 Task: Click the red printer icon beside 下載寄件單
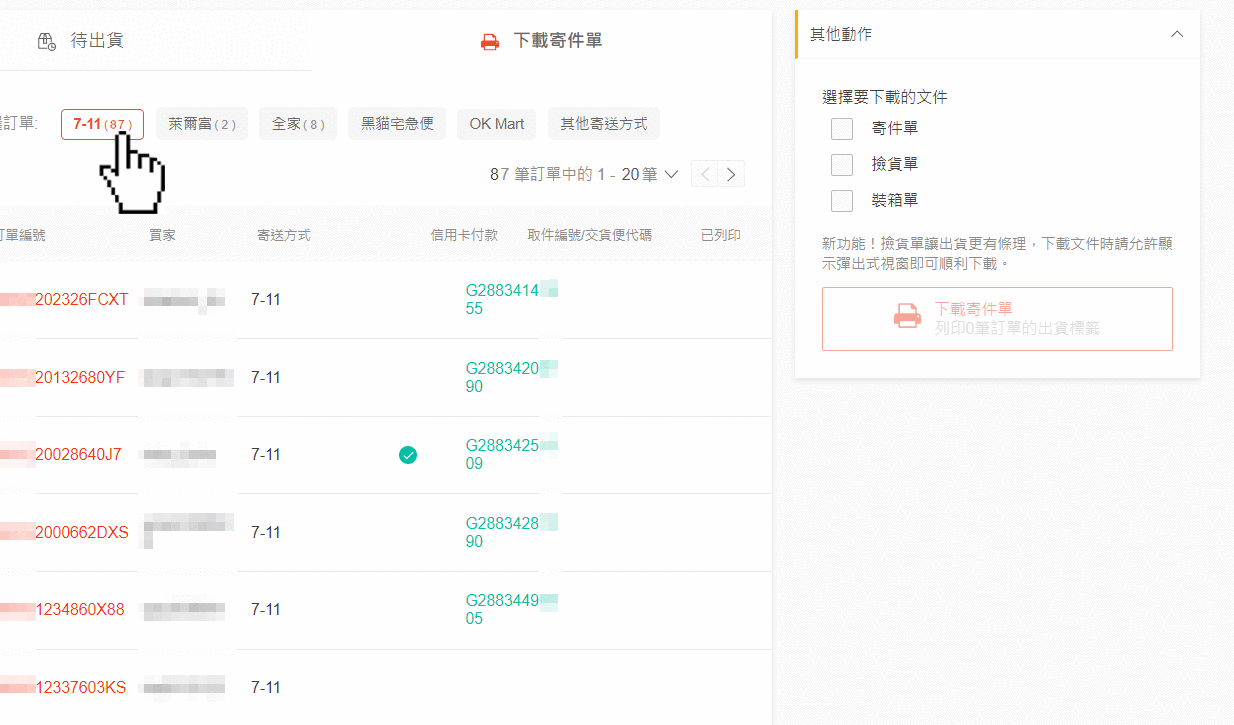pos(490,42)
